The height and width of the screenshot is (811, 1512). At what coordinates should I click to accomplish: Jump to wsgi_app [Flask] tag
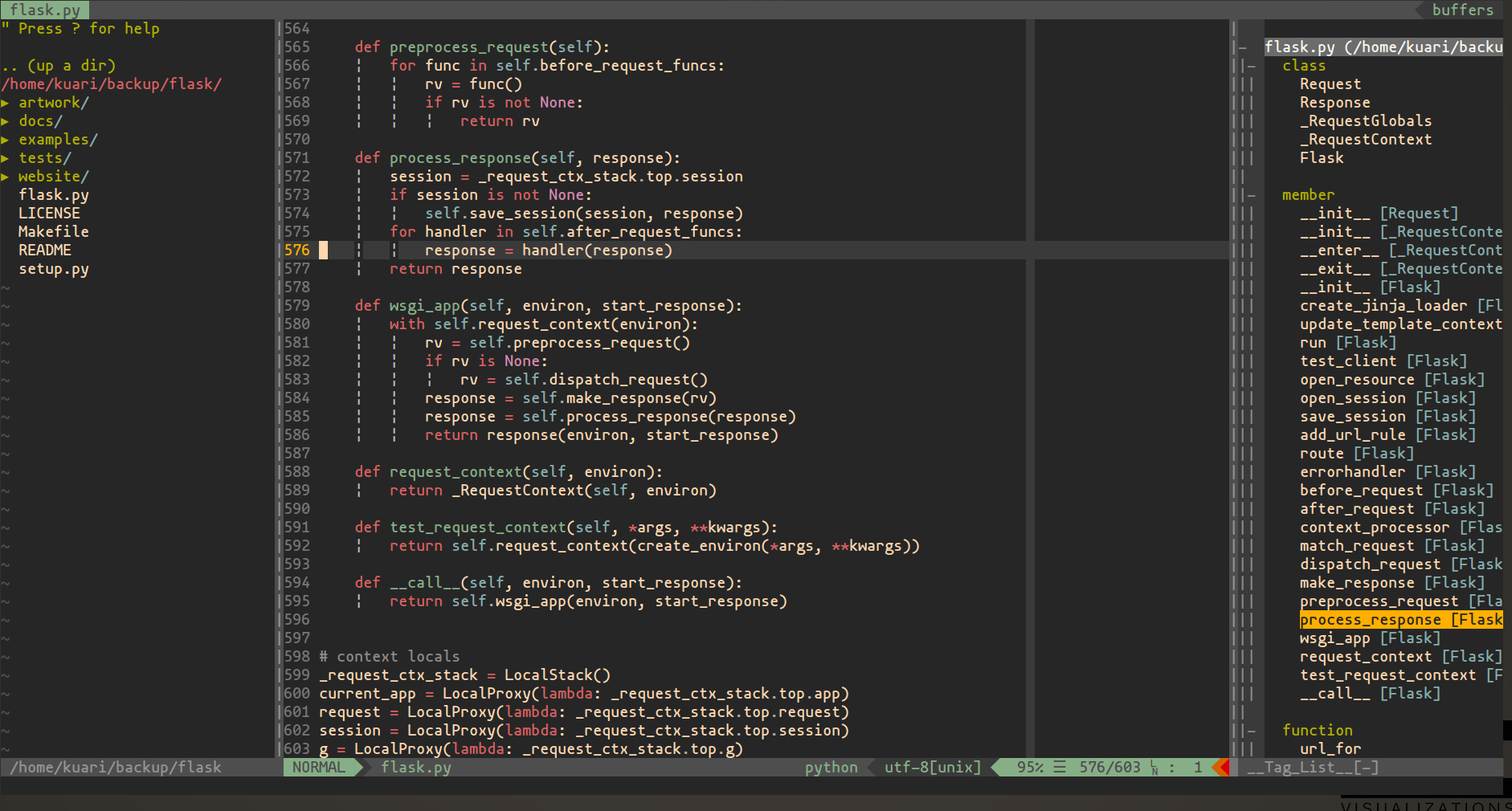[1371, 638]
